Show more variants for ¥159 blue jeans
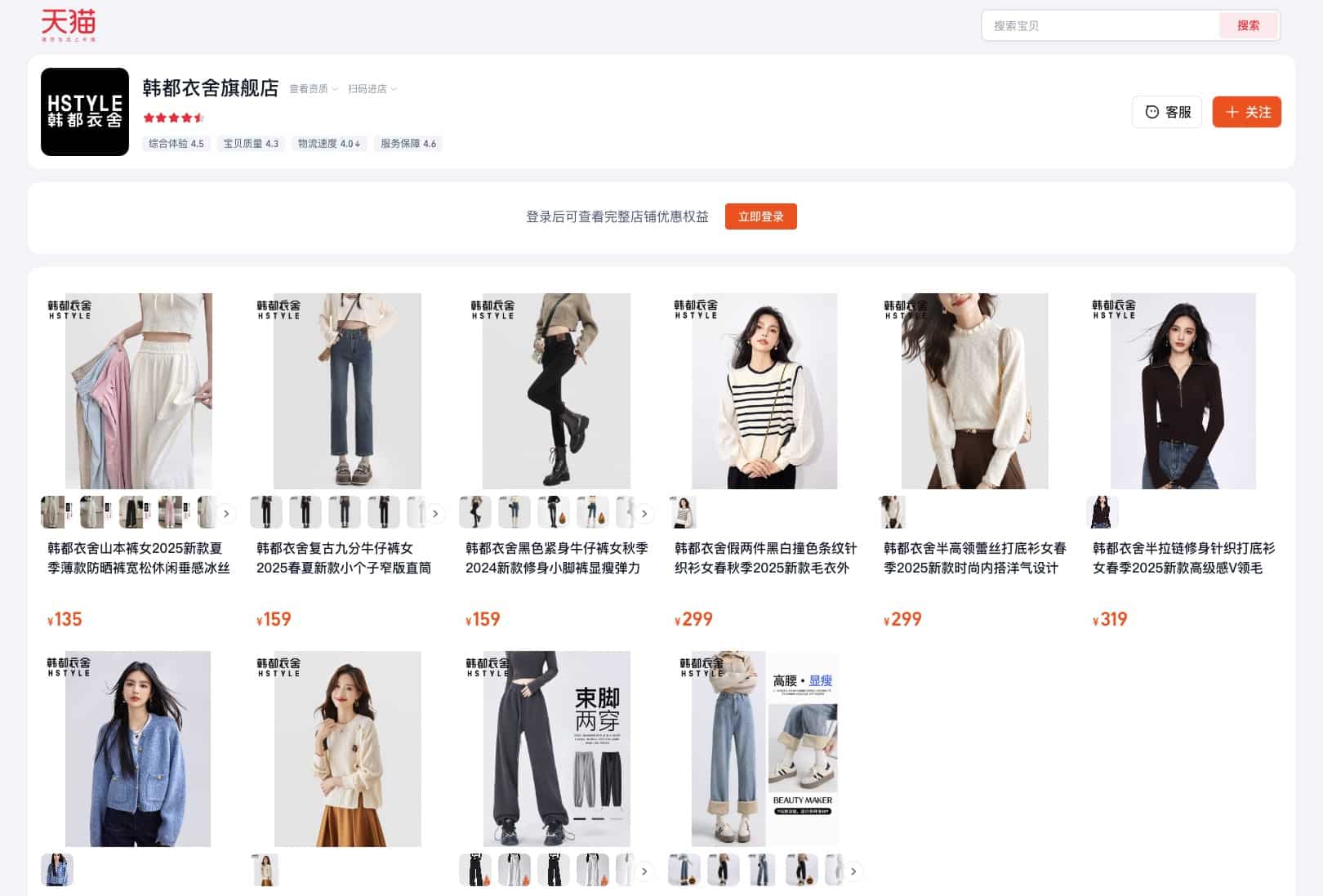 click(435, 514)
